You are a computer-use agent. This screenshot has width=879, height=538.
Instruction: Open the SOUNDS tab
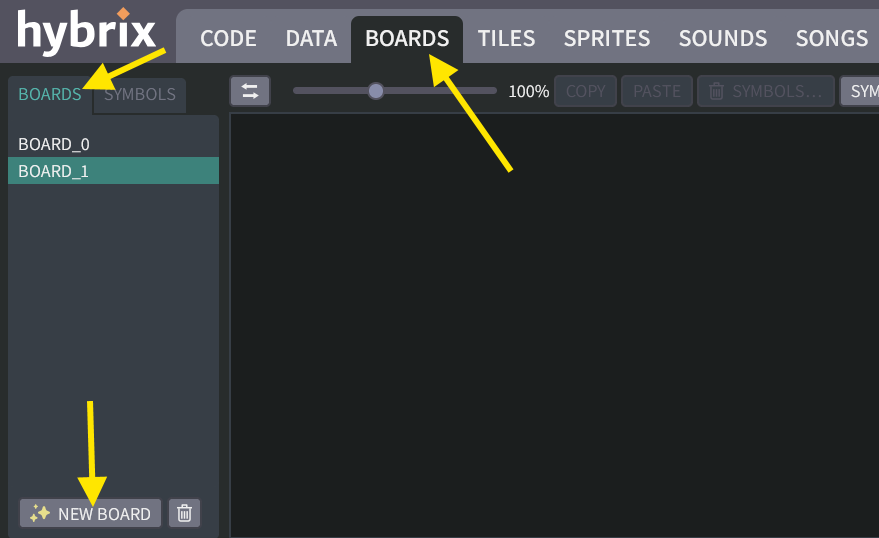click(x=723, y=39)
